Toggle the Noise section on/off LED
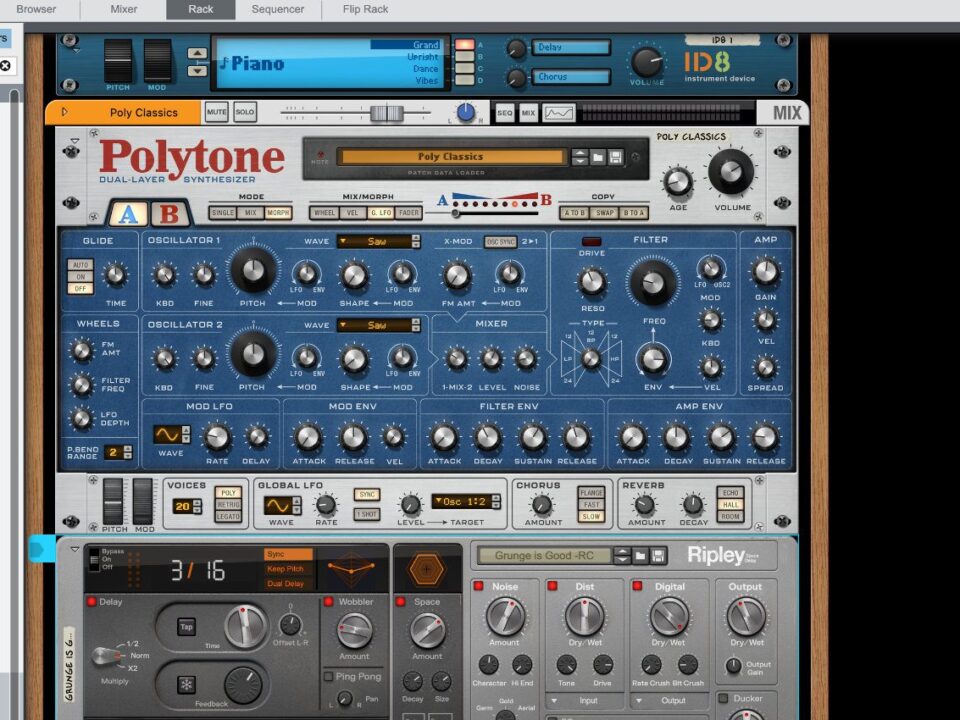960x720 pixels. tap(479, 586)
